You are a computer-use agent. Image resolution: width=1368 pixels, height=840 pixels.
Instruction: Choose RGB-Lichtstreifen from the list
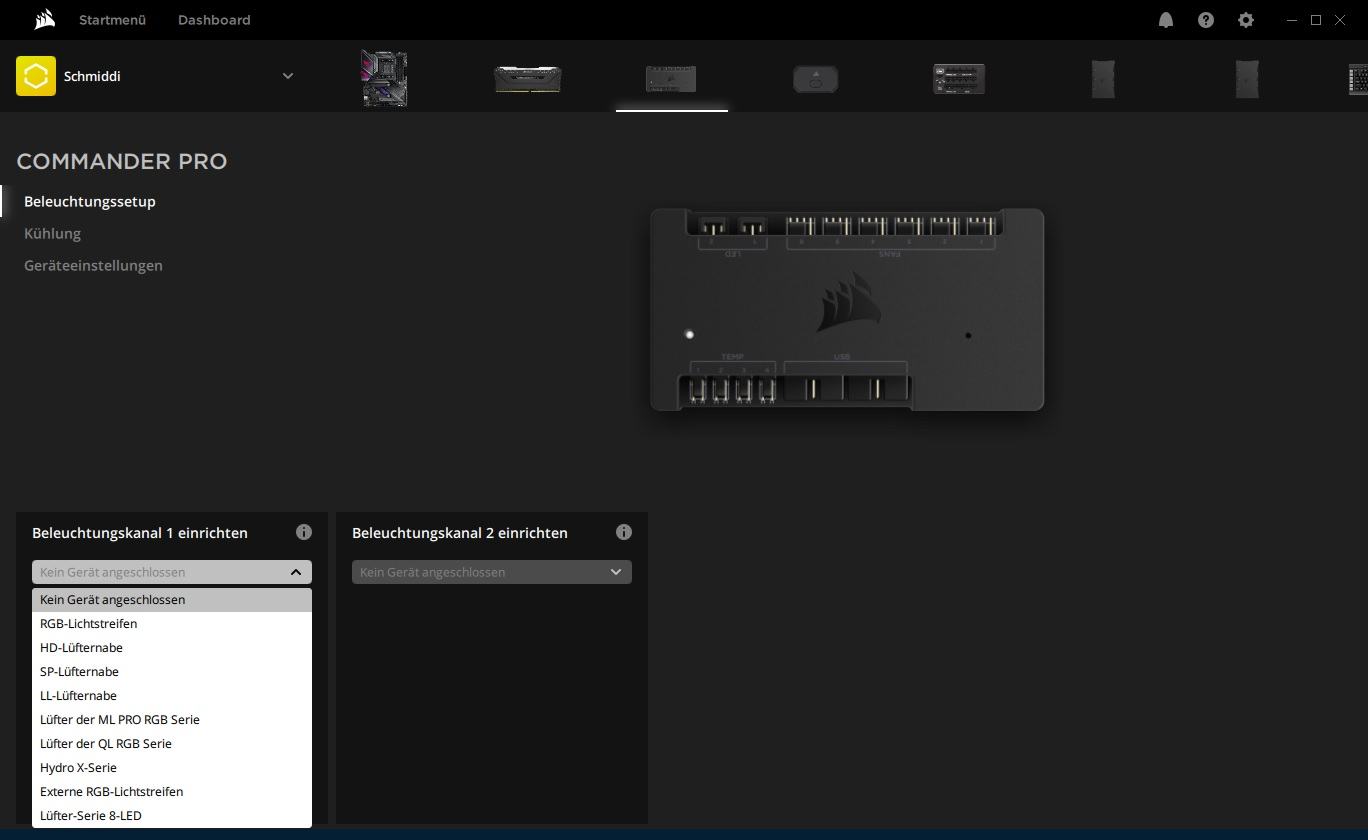click(172, 624)
